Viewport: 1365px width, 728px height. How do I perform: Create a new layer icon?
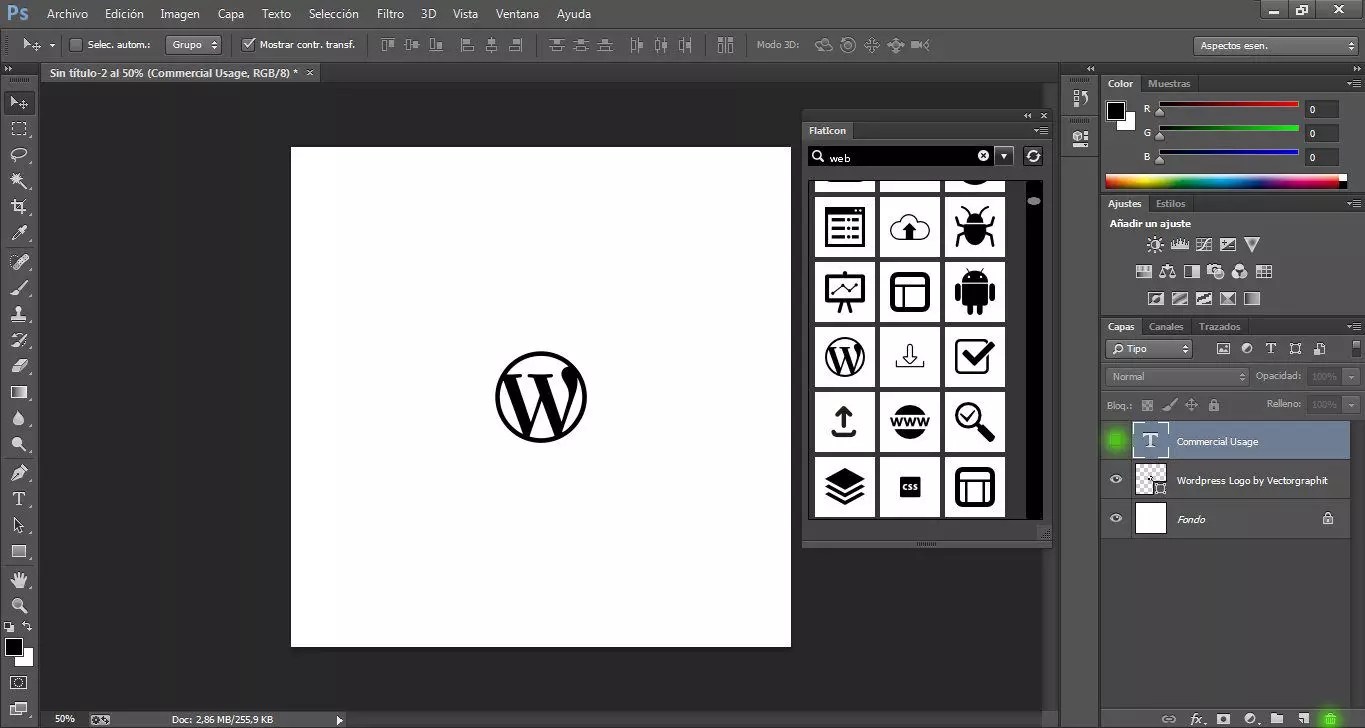pos(1304,719)
